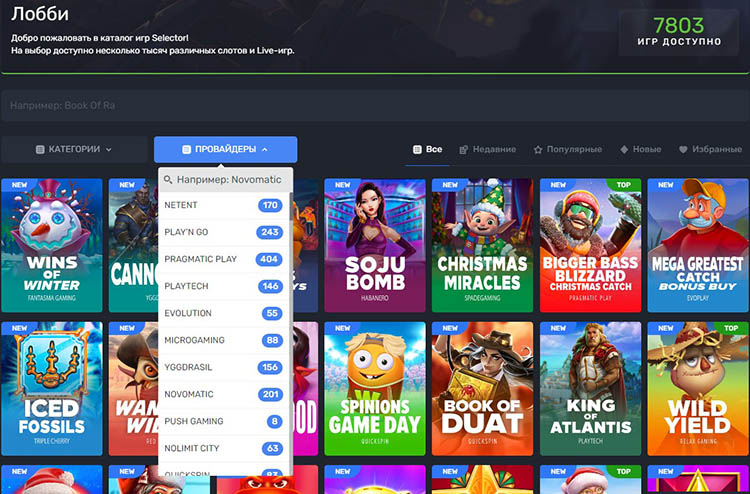Image resolution: width=750 pixels, height=494 pixels.
Task: Click the NEW badge on Book of Duat
Action: [x=450, y=328]
